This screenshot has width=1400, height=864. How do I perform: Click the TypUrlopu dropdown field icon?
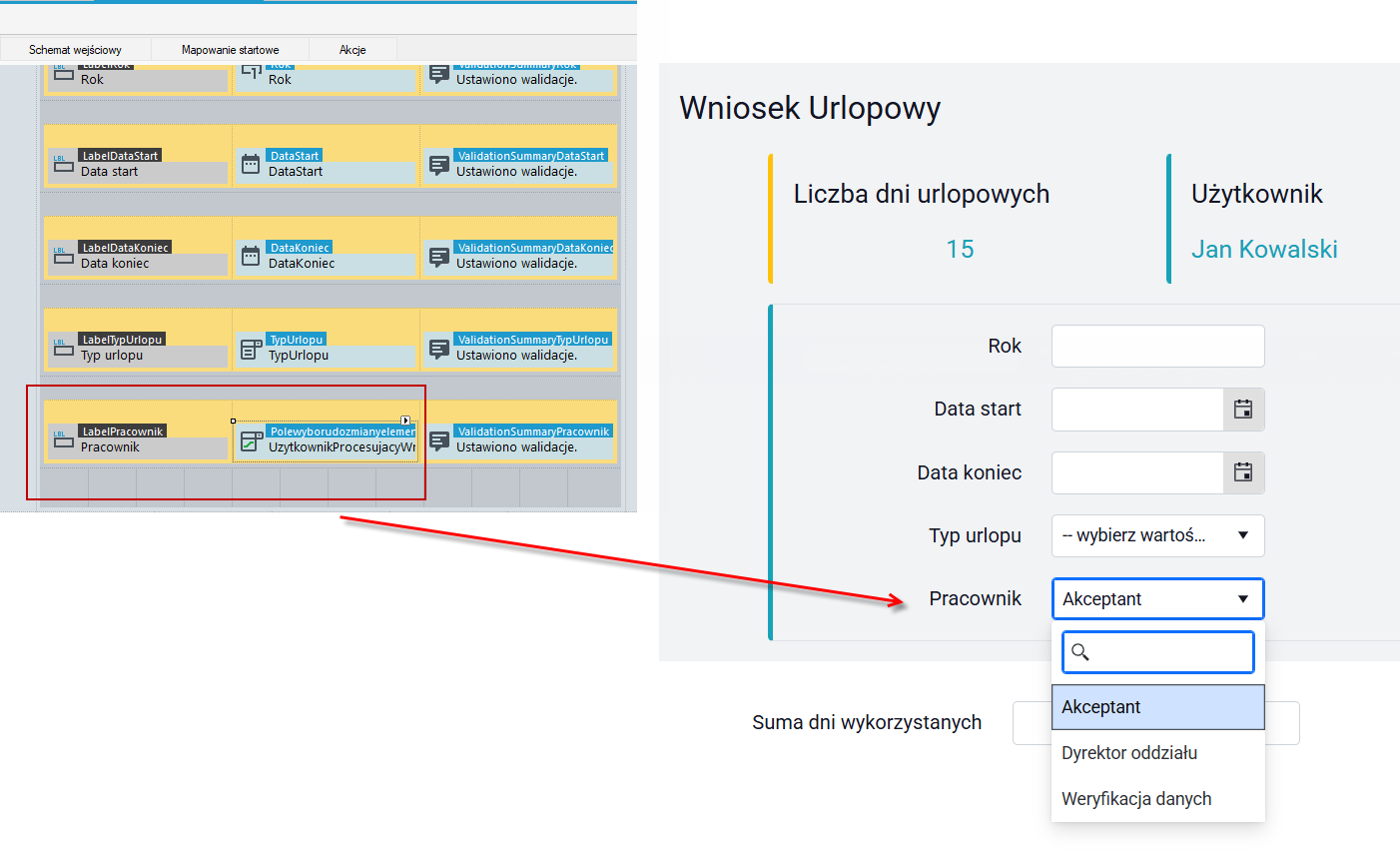[x=251, y=349]
